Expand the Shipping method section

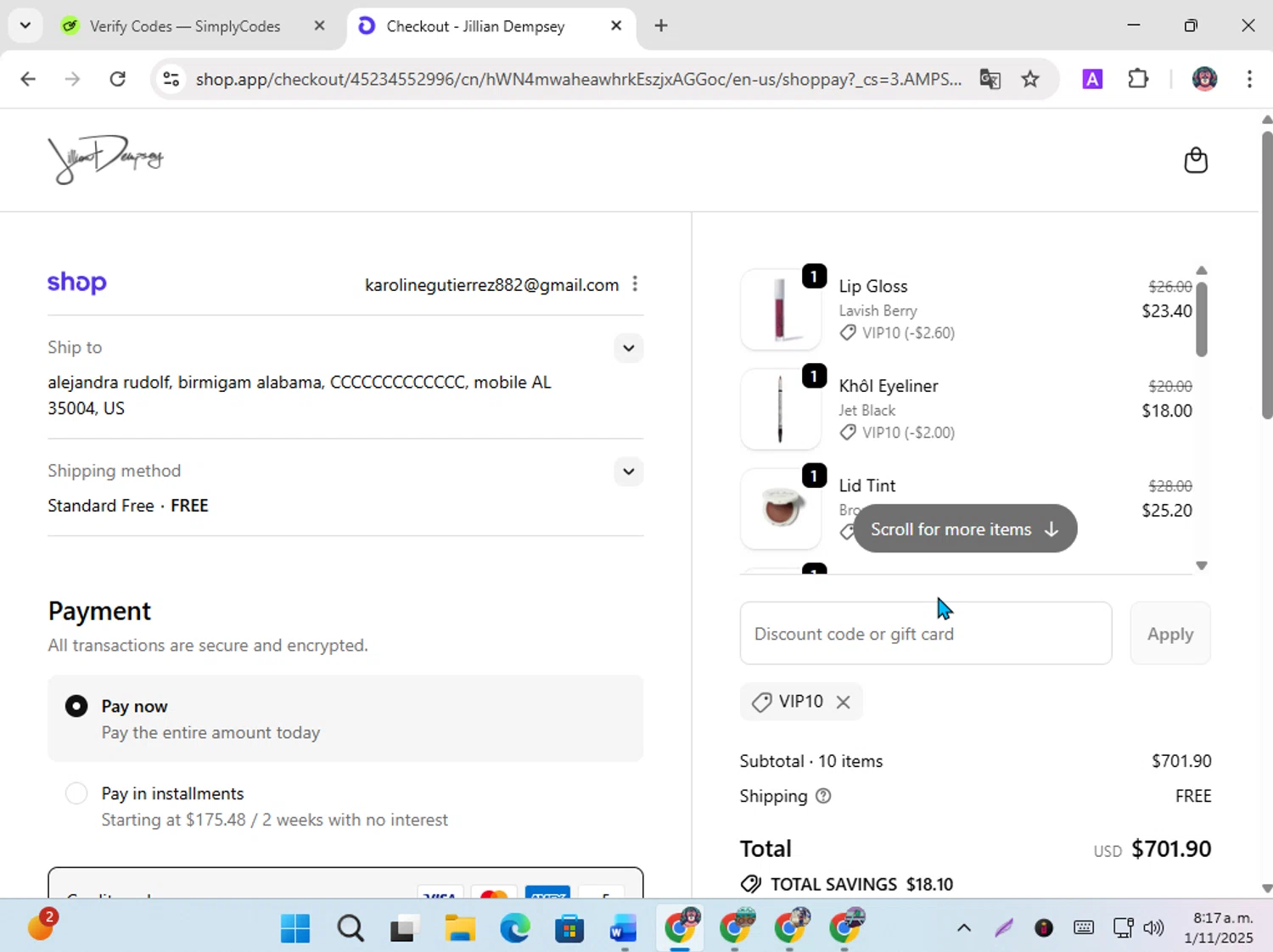pos(628,472)
